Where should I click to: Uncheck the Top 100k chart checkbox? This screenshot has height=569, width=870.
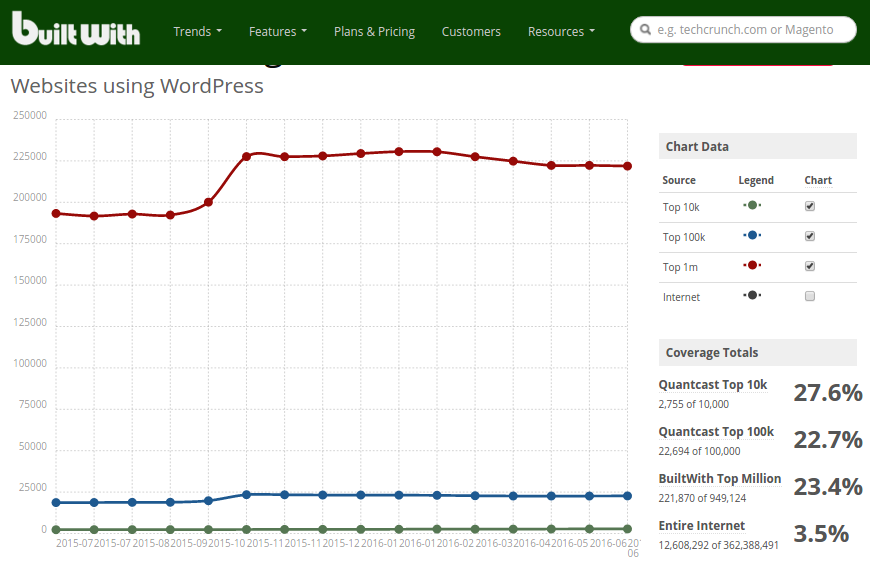click(x=810, y=236)
